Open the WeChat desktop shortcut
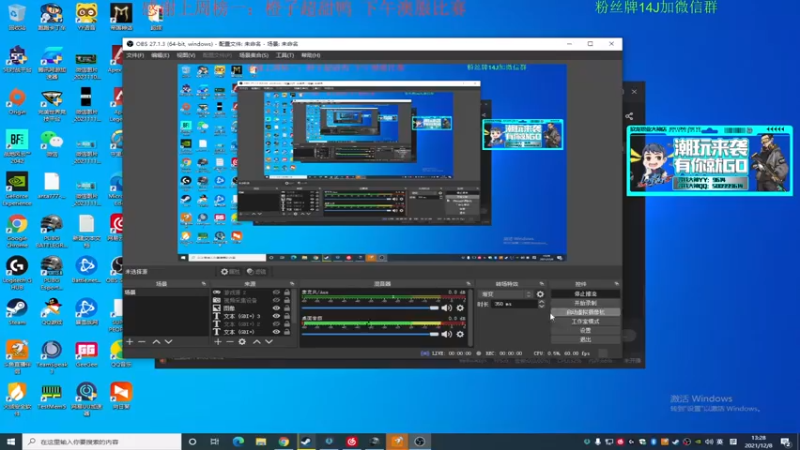800x450 pixels. pyautogui.click(x=52, y=144)
